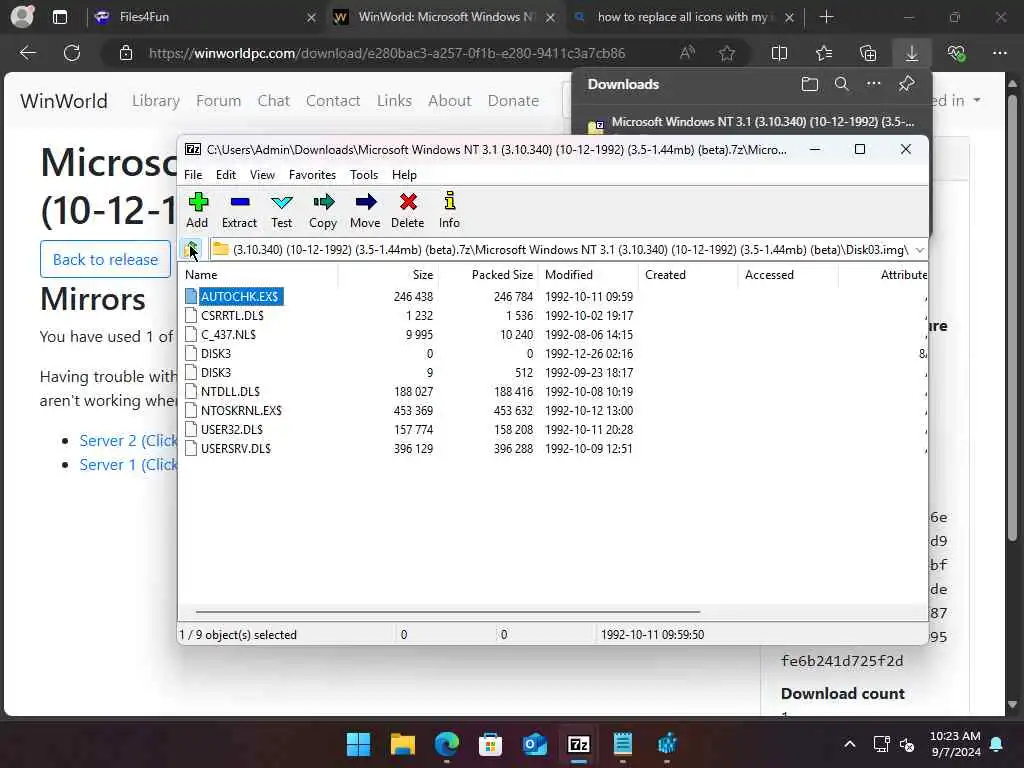Expand 7-Zip address path dropdown
The height and width of the screenshot is (768, 1024).
(x=920, y=250)
